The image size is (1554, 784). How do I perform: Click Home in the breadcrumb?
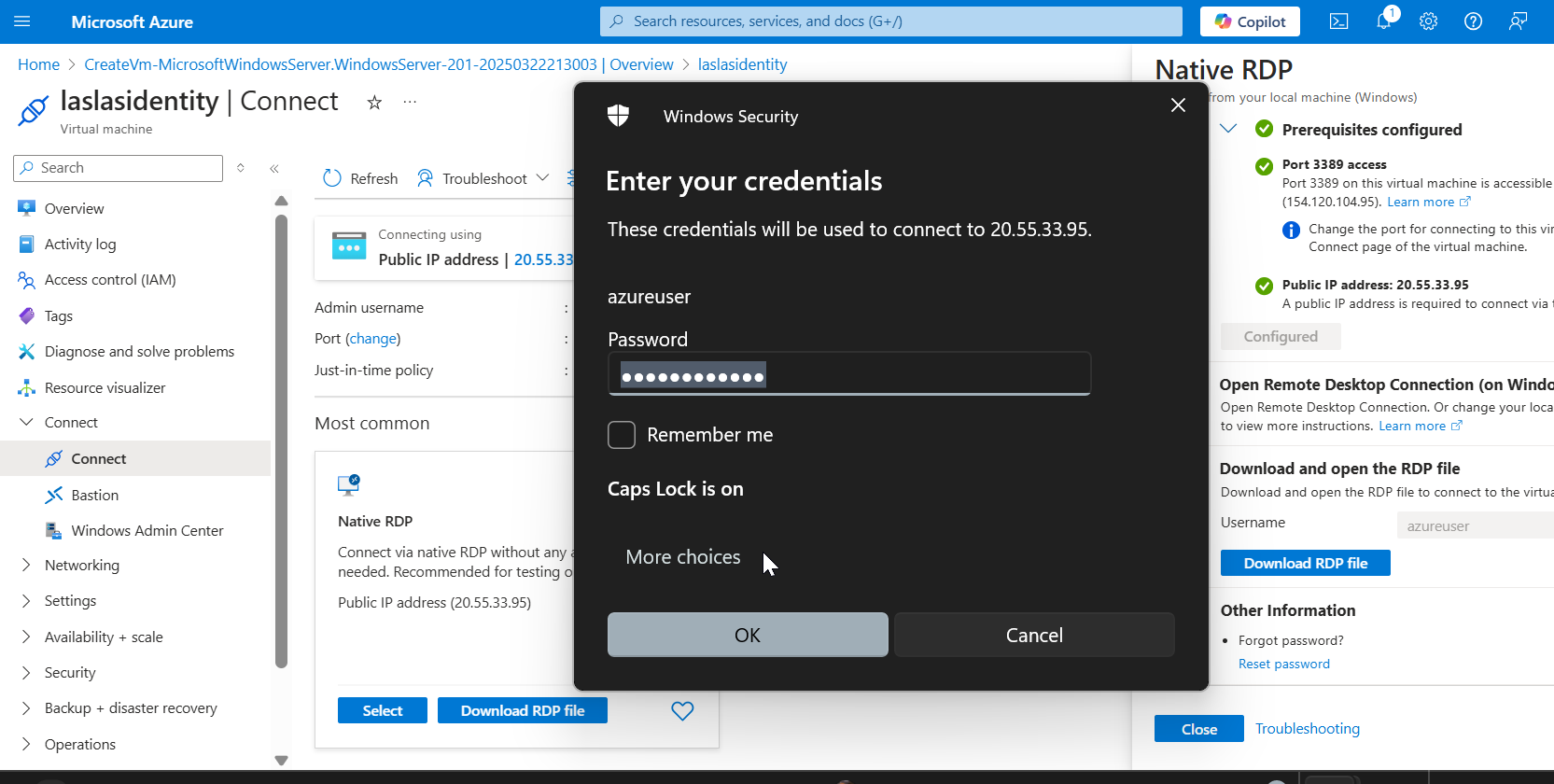click(x=38, y=64)
